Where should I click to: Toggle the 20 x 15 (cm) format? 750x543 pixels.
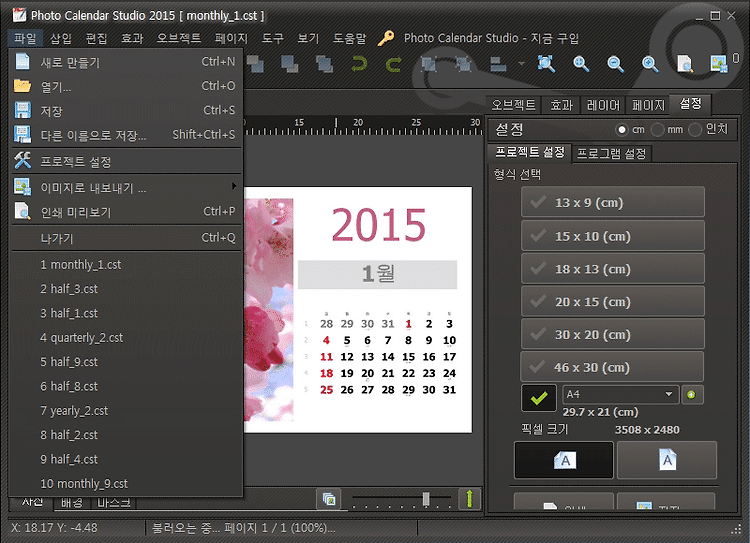tap(613, 302)
